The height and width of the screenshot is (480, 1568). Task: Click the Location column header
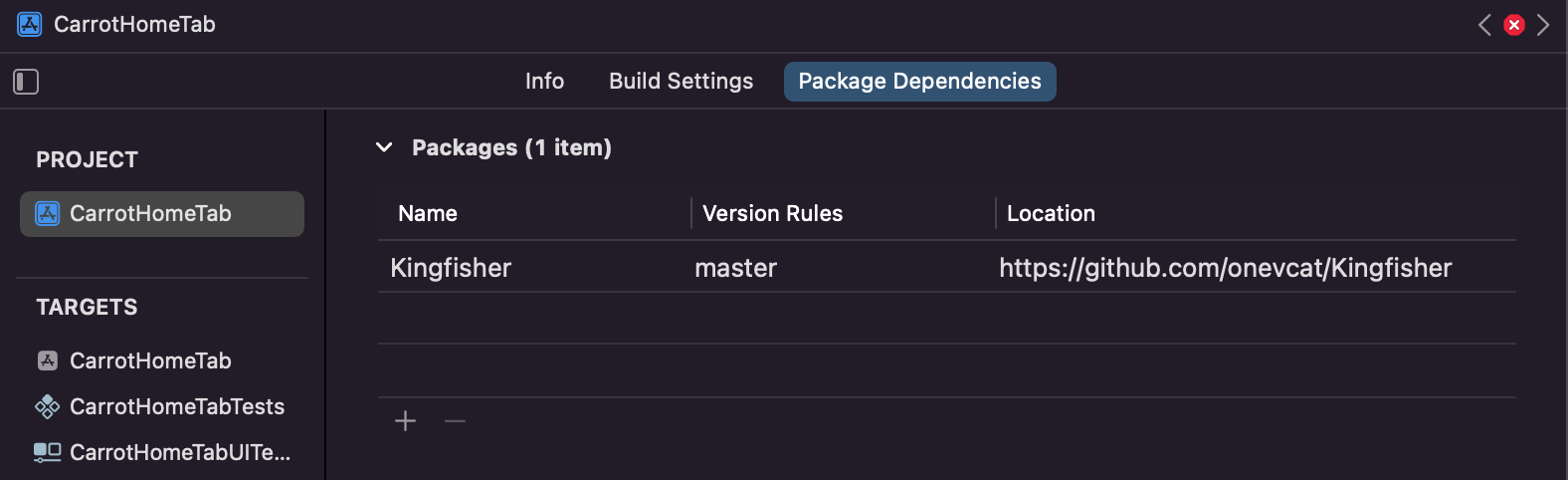(1051, 213)
